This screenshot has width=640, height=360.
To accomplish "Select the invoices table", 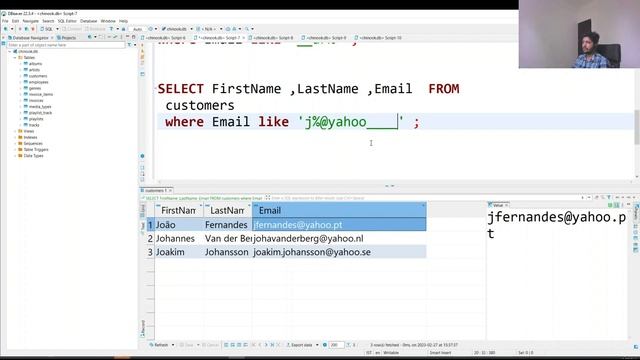I will (x=36, y=100).
